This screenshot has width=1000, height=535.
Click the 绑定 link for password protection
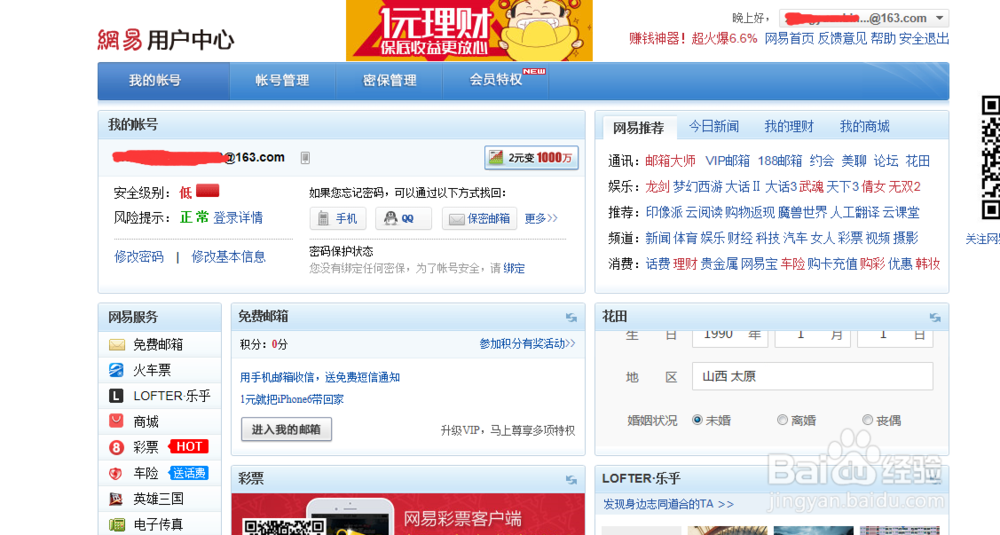tap(514, 268)
